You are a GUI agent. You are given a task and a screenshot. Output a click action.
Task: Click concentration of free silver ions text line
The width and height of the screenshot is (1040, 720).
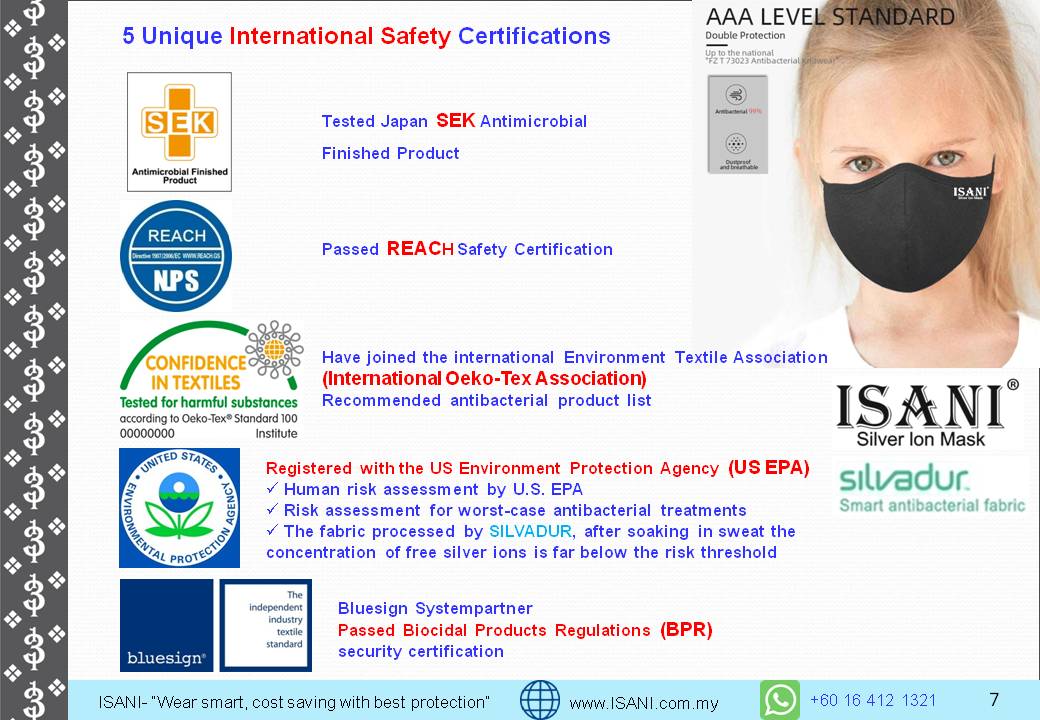coord(521,552)
